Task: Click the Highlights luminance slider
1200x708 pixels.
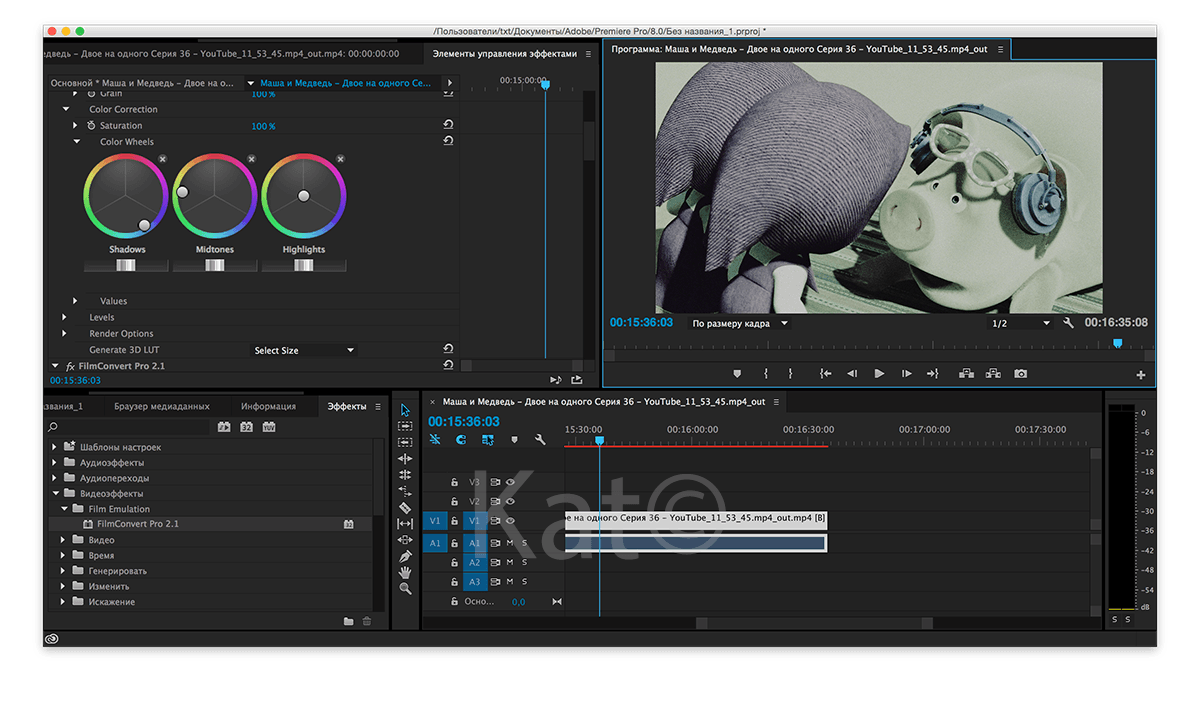Action: pyautogui.click(x=304, y=265)
